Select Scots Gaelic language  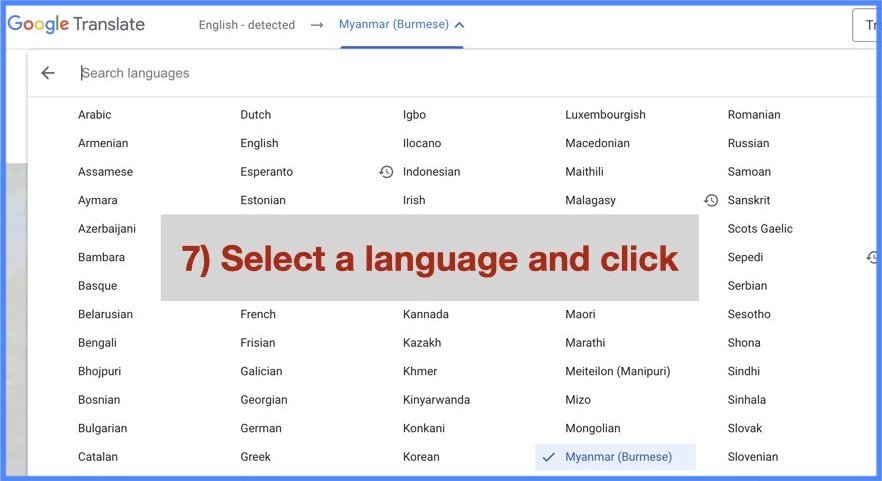760,229
